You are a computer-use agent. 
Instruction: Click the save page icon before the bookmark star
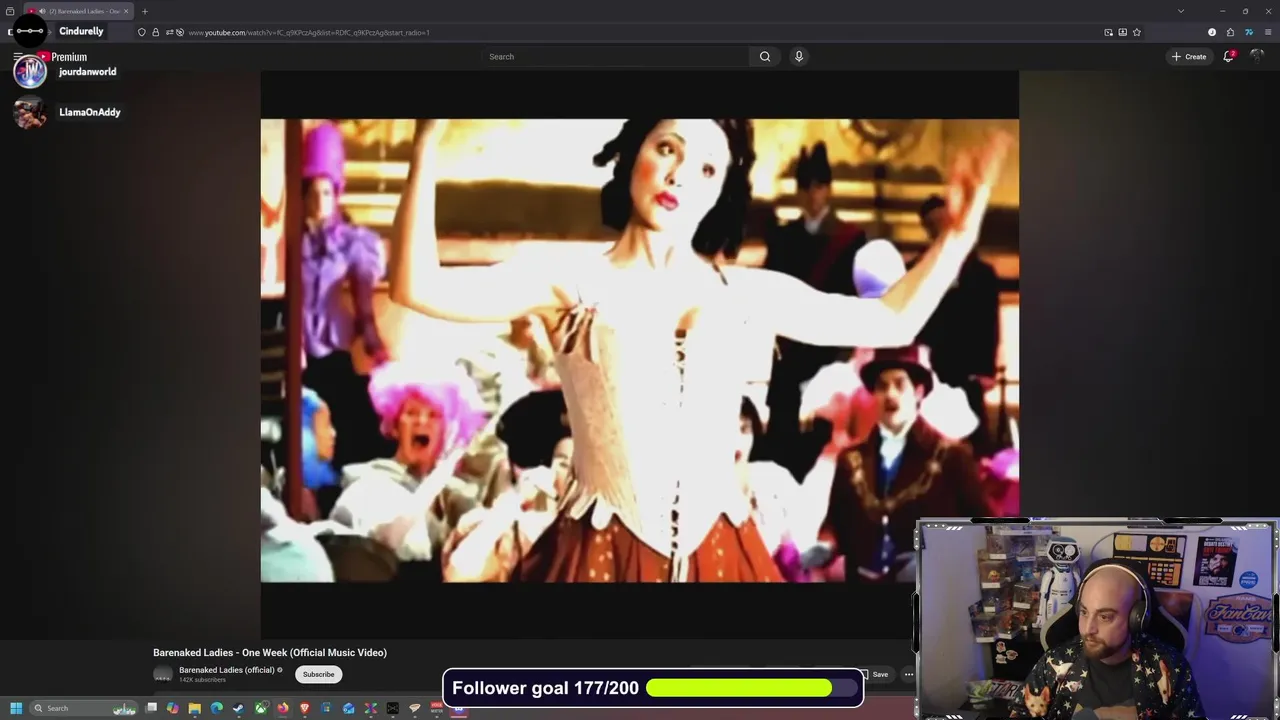pos(1123,32)
